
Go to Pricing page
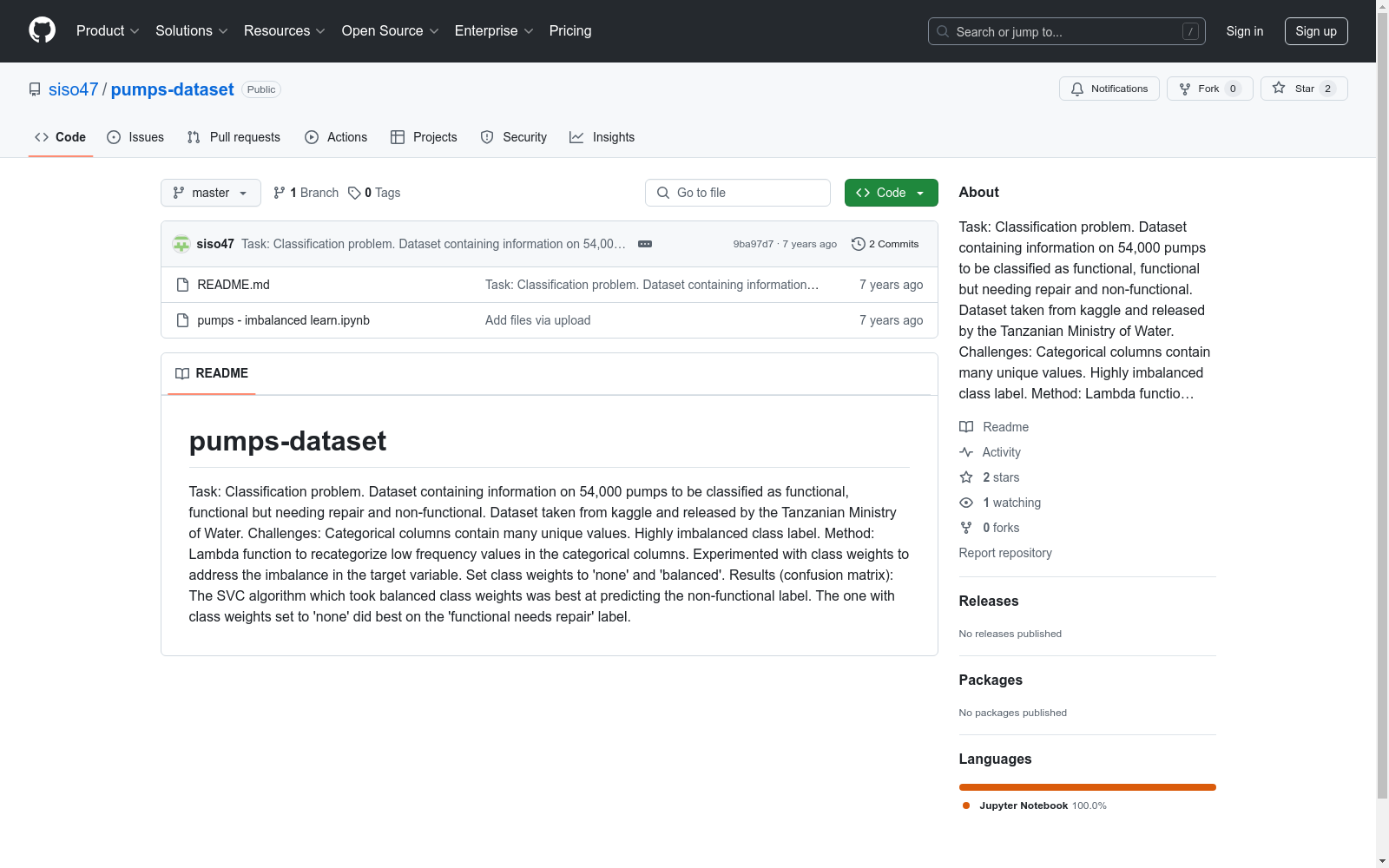click(x=570, y=30)
